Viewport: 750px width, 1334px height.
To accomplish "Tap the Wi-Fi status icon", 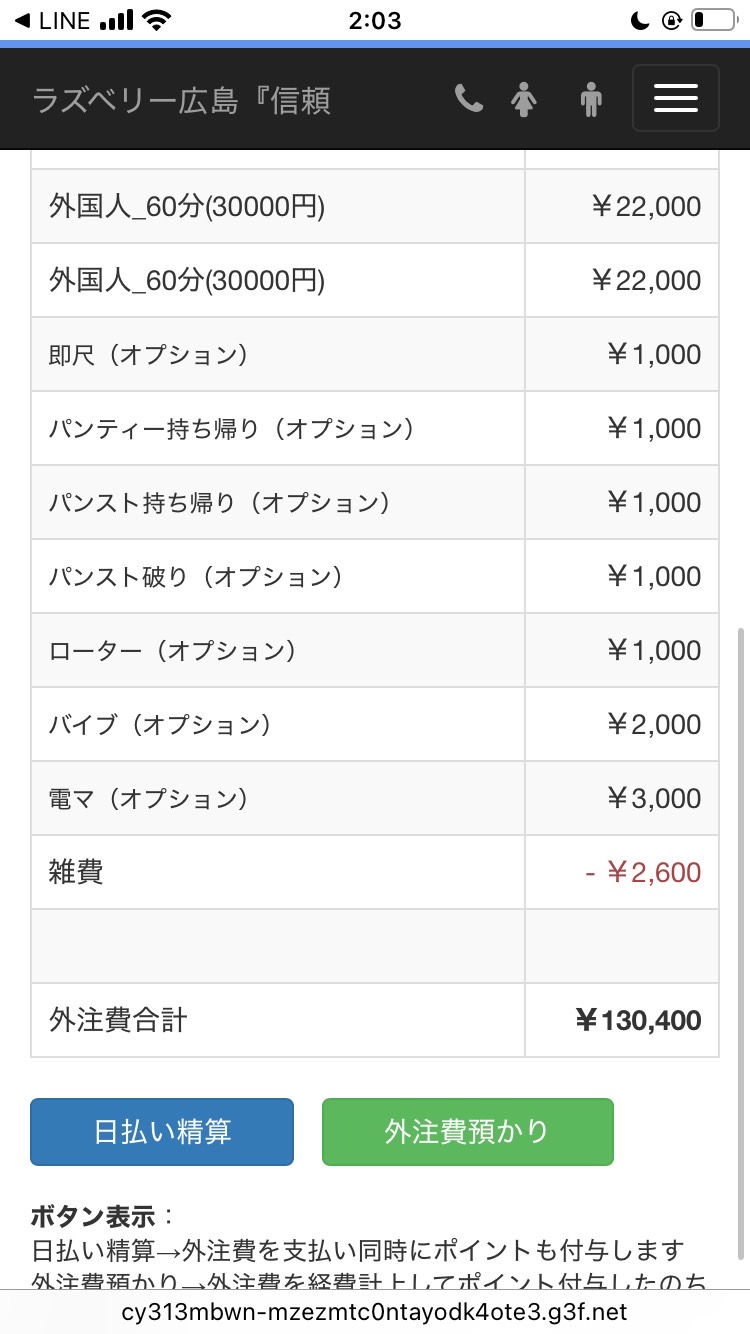I will [156, 20].
